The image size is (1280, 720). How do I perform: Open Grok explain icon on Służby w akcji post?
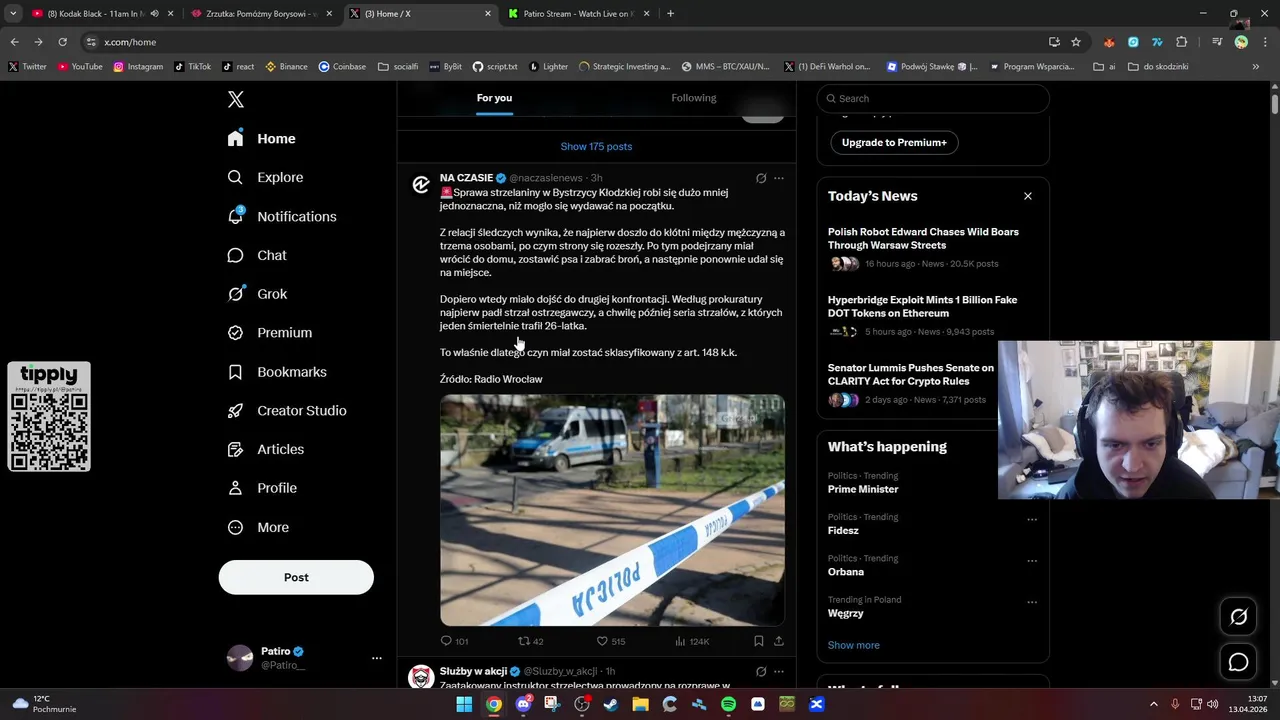pyautogui.click(x=761, y=671)
